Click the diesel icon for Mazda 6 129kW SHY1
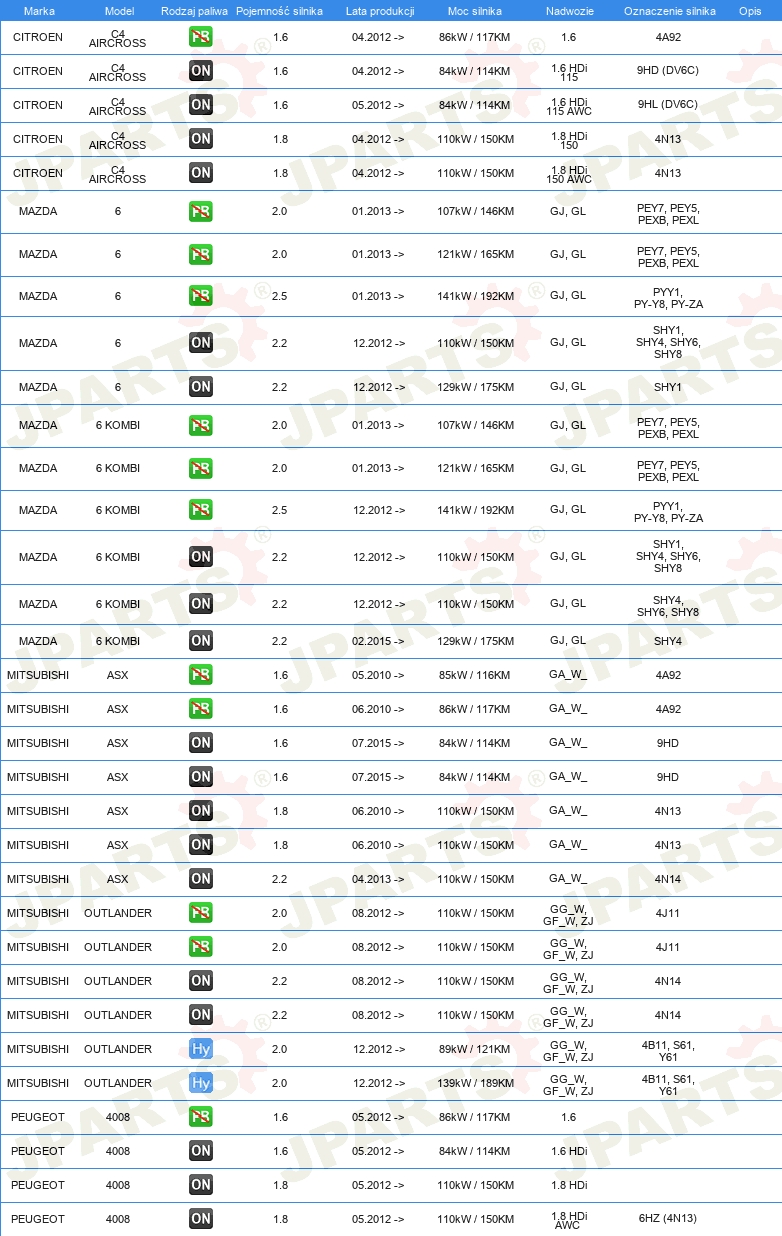This screenshot has height=1236, width=782. coord(201,387)
